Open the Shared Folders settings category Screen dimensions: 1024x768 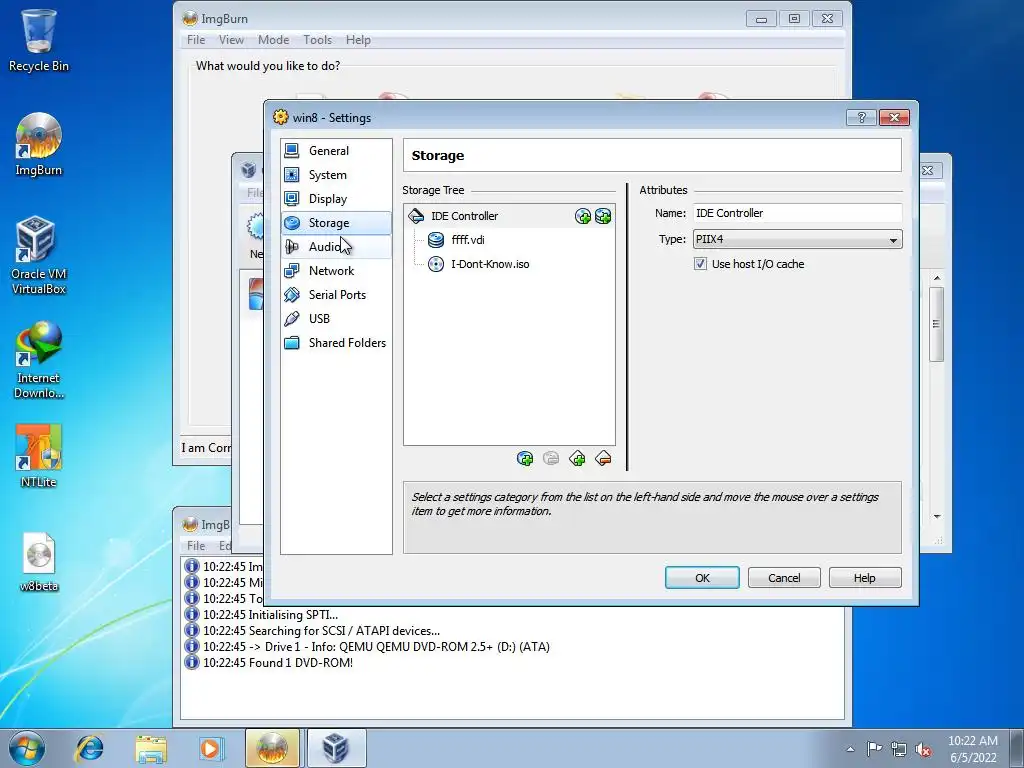coord(336,343)
